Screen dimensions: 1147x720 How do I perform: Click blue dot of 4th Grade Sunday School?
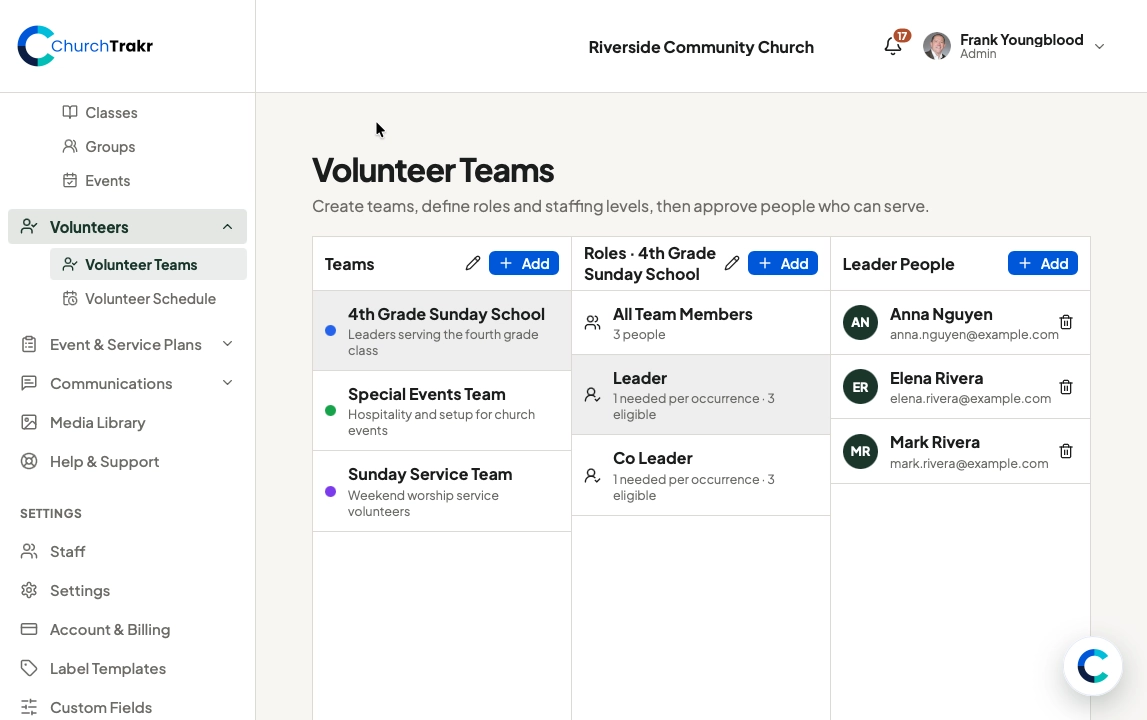click(x=331, y=331)
